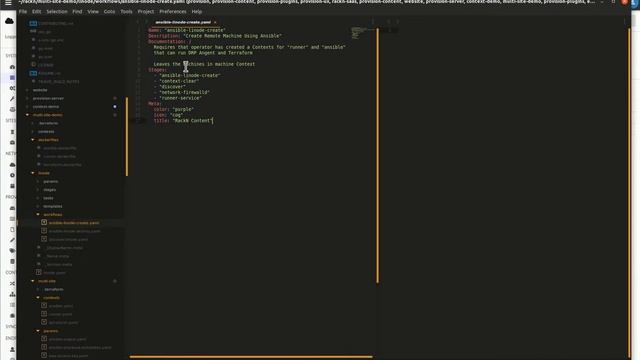Click the horizontal scrollbar at editor bottom
Viewport: 640px width, 360px height.
point(251,357)
